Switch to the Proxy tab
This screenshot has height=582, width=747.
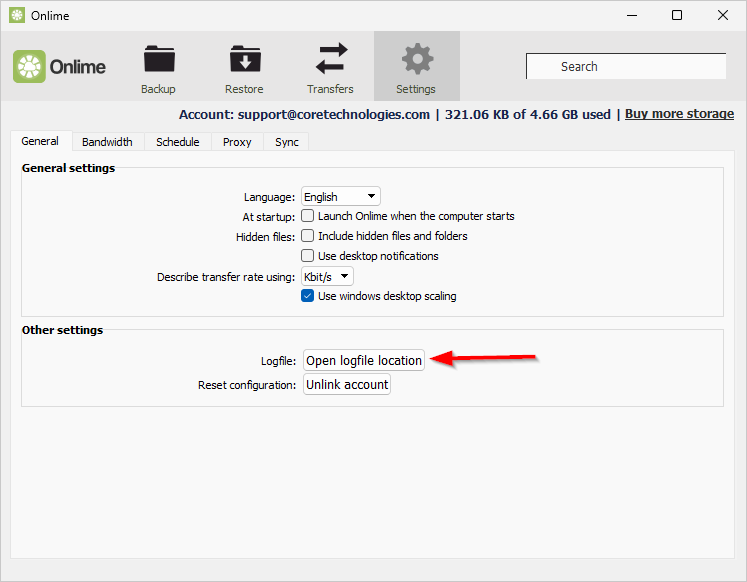tap(237, 142)
